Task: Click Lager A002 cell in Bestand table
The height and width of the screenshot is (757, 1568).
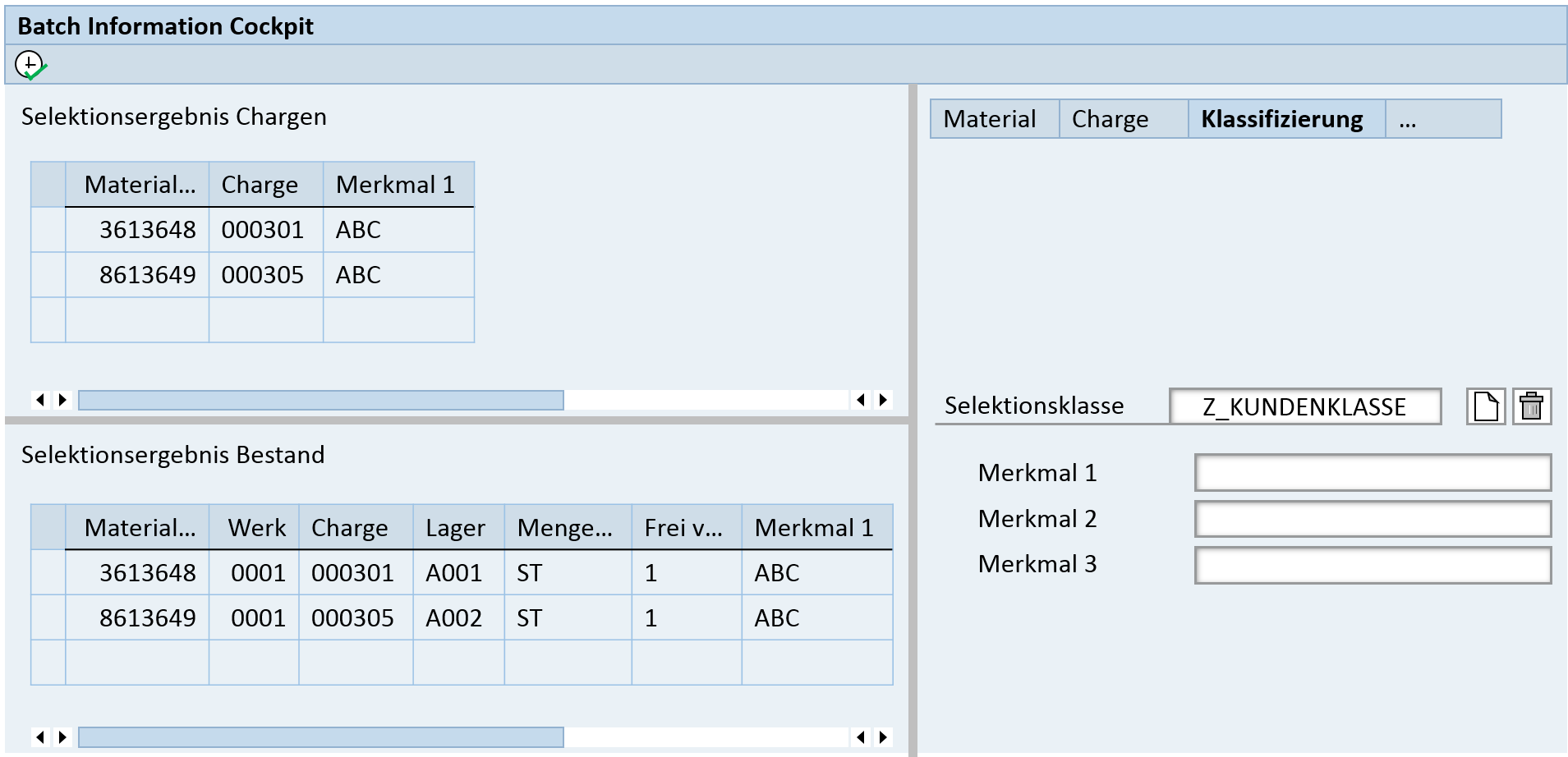Action: 458,617
